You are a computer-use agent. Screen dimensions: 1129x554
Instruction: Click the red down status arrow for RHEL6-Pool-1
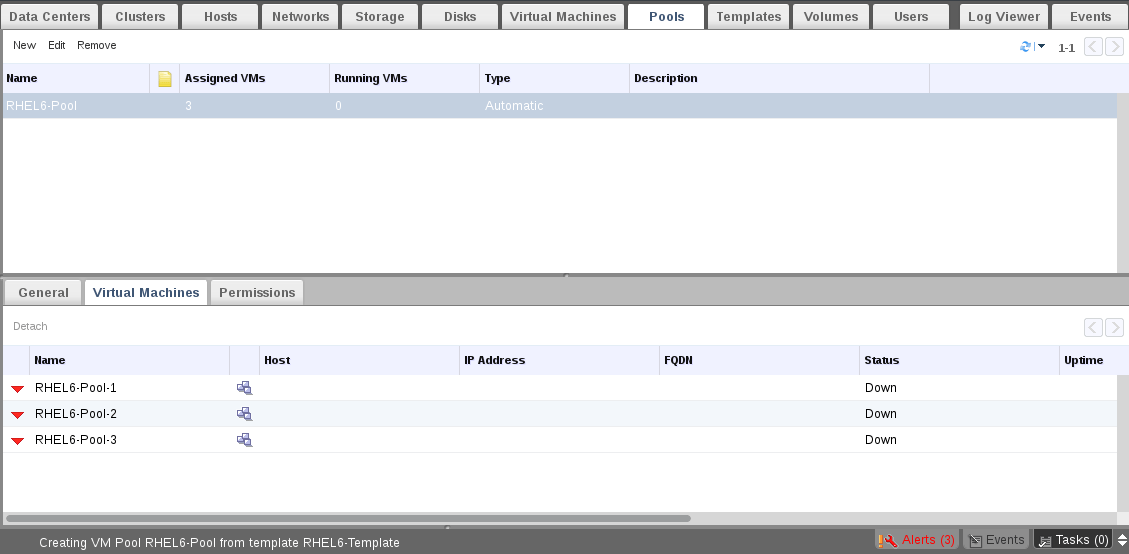pyautogui.click(x=17, y=389)
